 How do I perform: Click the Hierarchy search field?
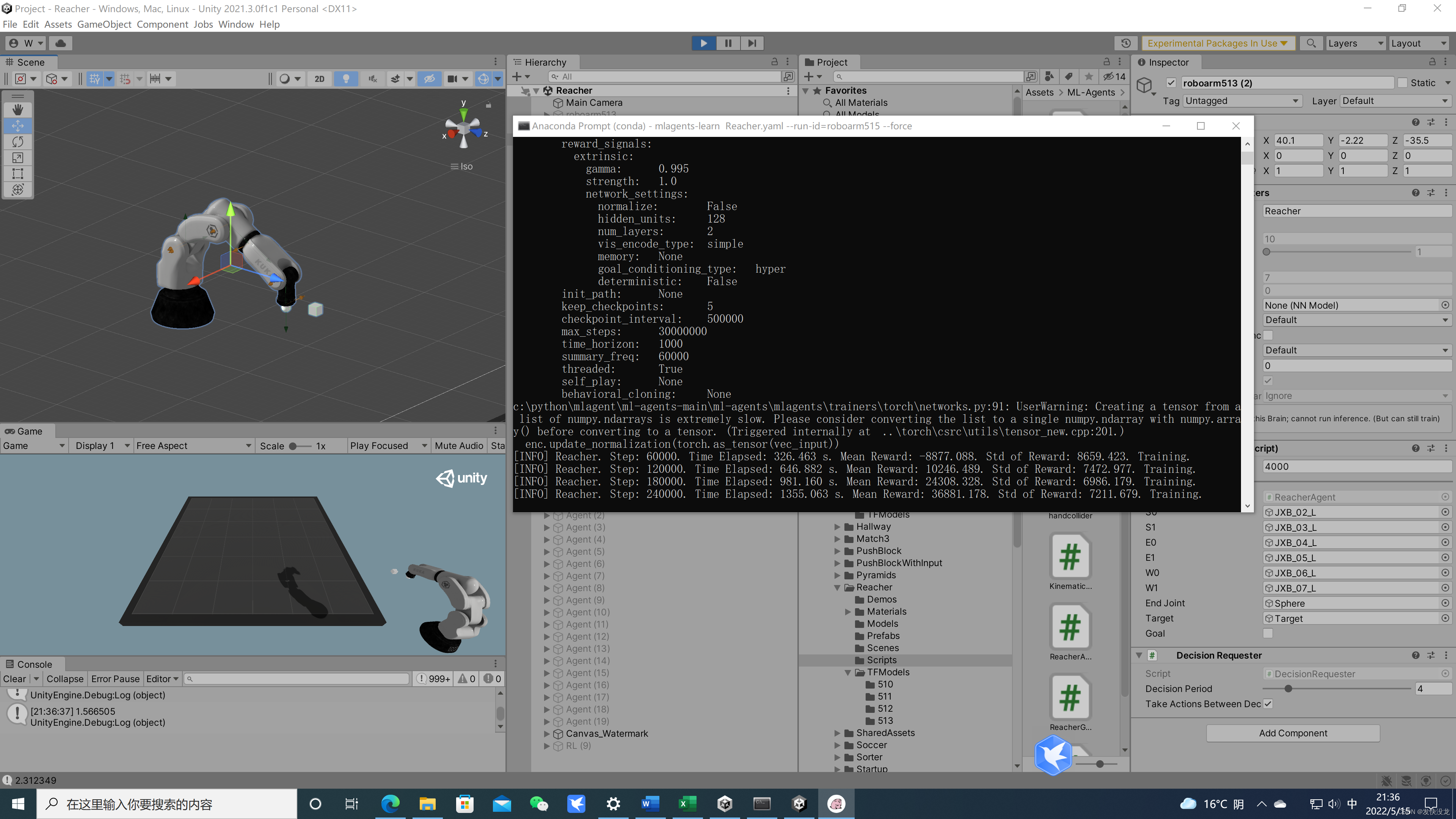666,76
